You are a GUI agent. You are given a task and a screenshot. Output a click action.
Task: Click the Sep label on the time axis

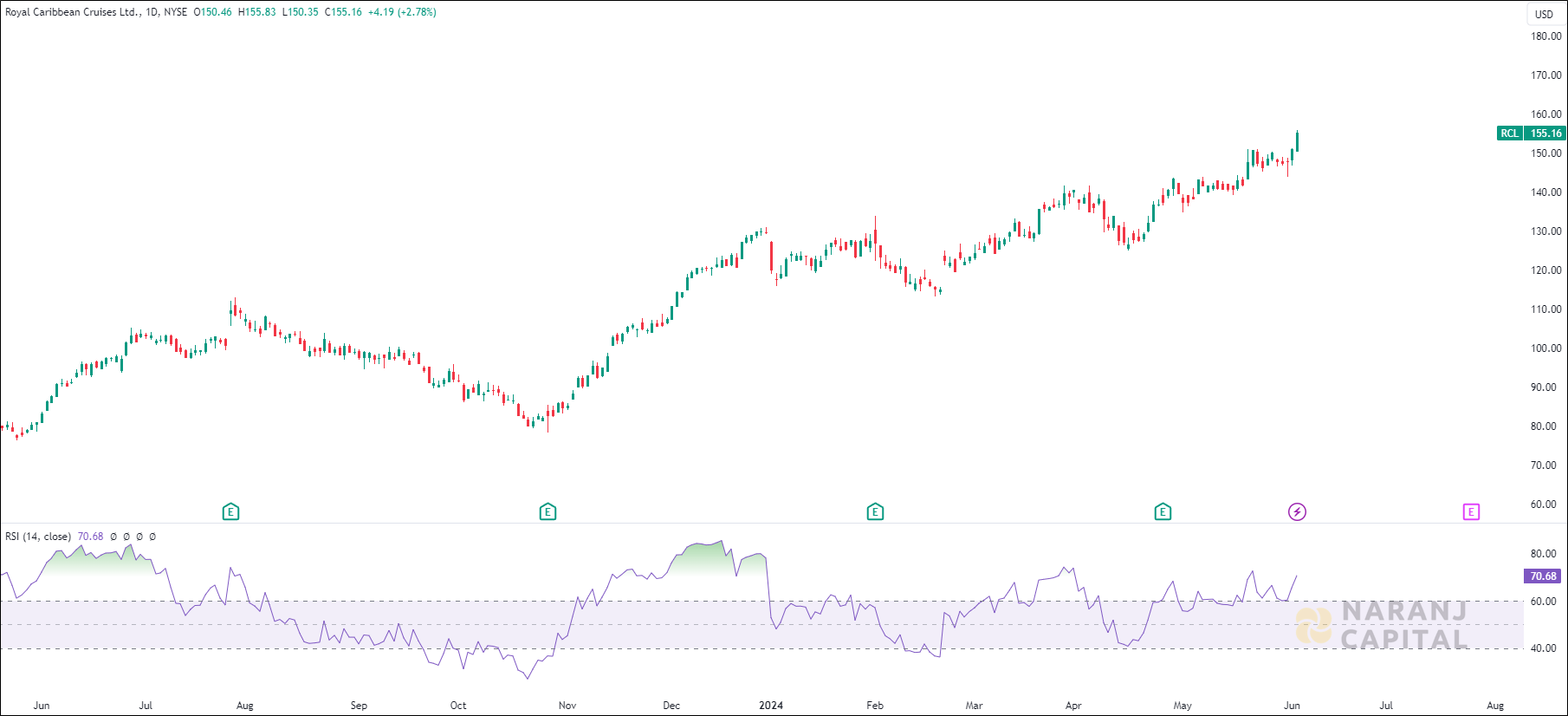(x=359, y=705)
